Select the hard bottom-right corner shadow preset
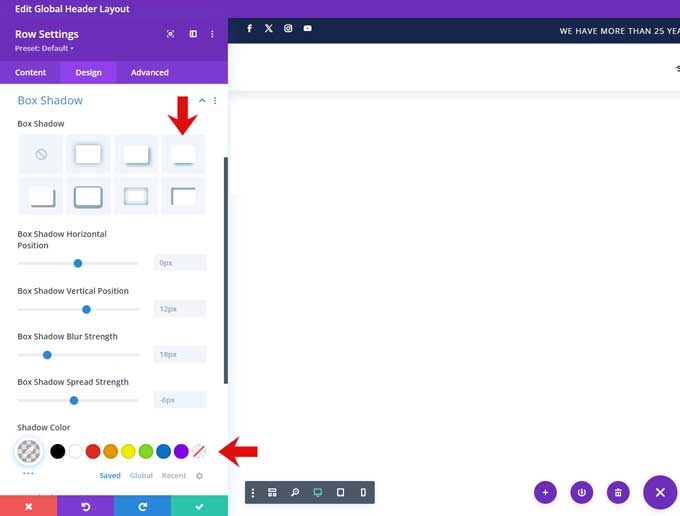Viewport: 680px width, 516px height. tap(41, 196)
